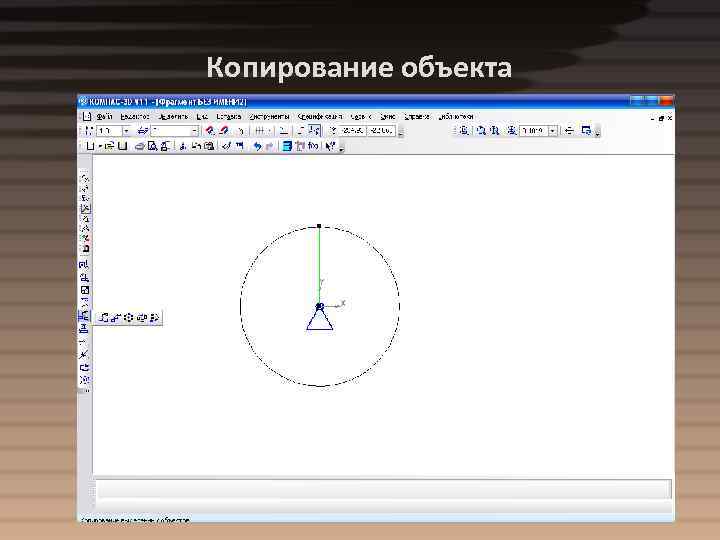Open the Библиотеки menu

click(x=456, y=117)
